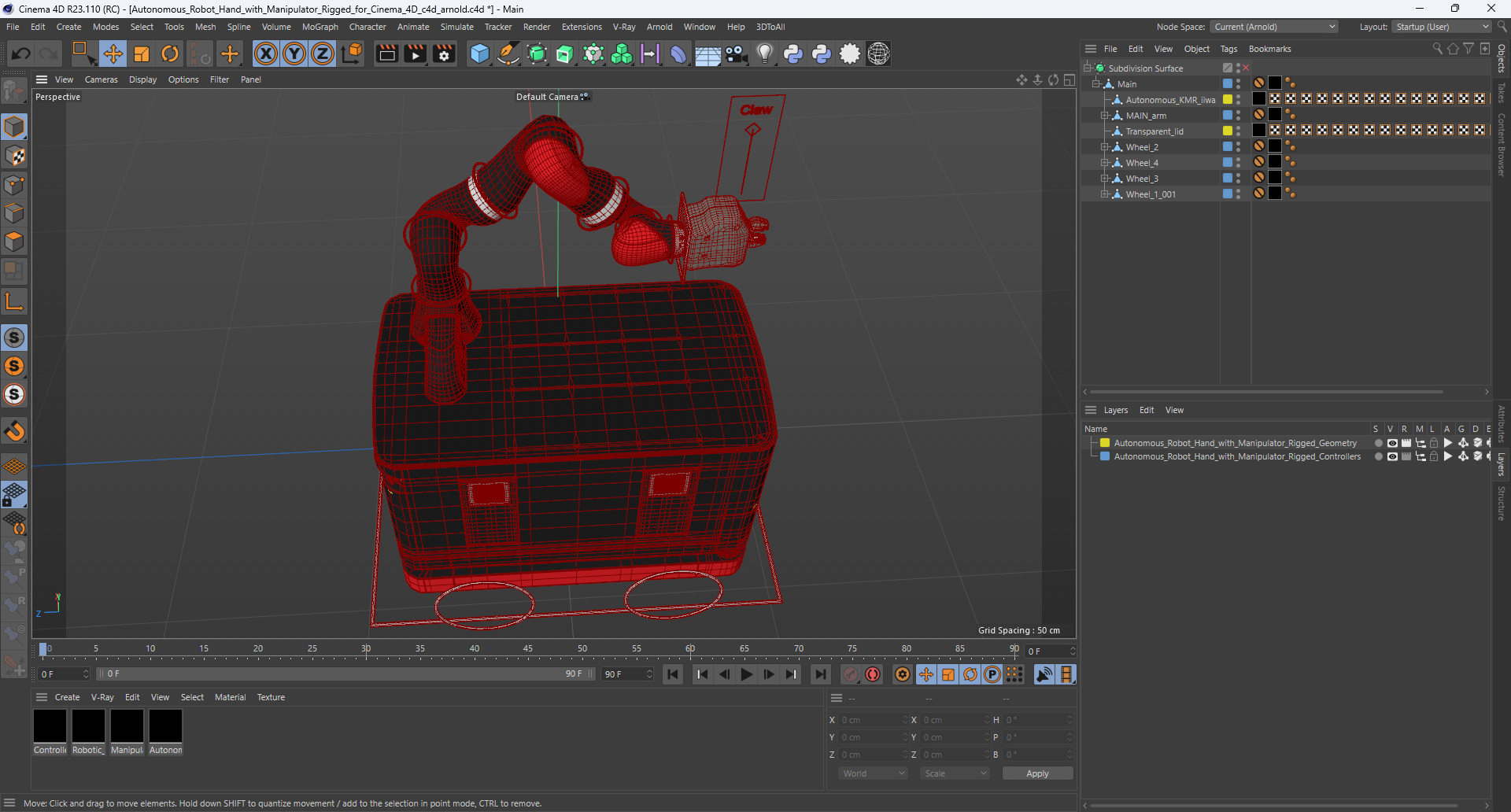Screen dimensions: 1511x812
Task: Select Model mode in left palette
Action: (14, 127)
